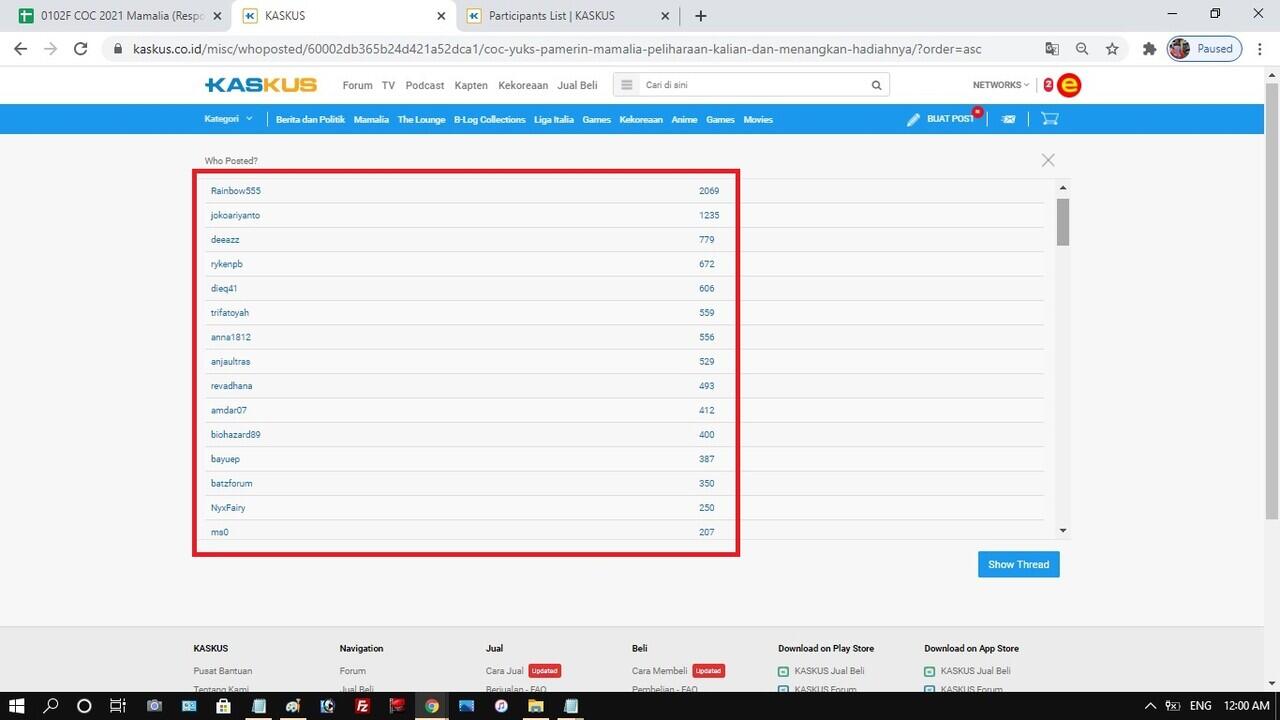The height and width of the screenshot is (720, 1280).
Task: Click the magnifier search icon in Cari di sini box
Action: [x=877, y=85]
